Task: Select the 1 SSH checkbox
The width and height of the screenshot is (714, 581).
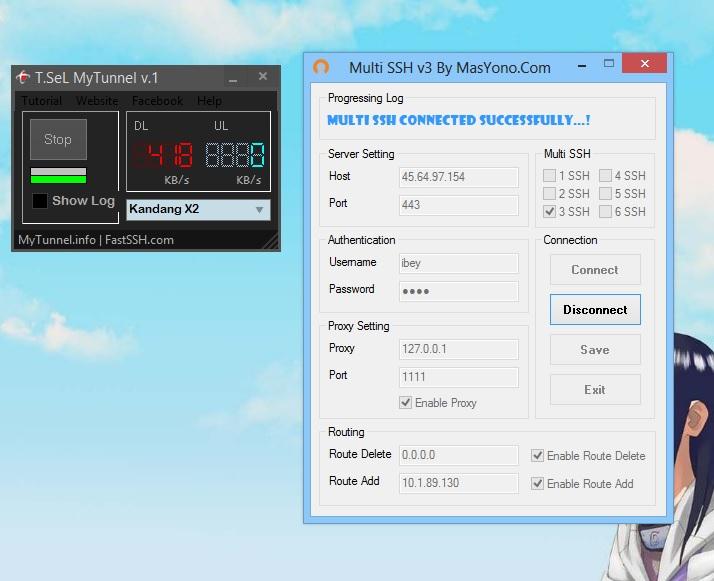Action: coord(550,175)
